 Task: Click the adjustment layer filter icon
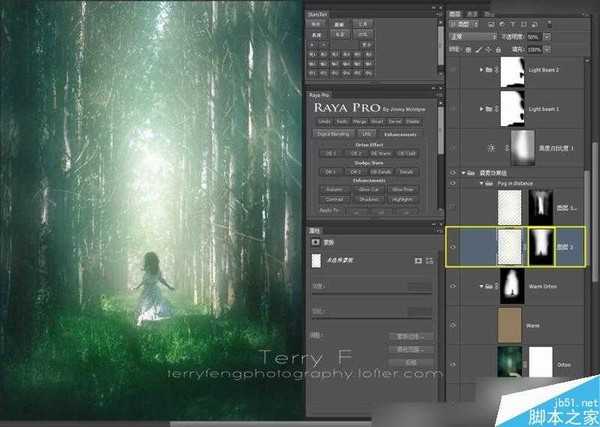pyautogui.click(x=502, y=24)
